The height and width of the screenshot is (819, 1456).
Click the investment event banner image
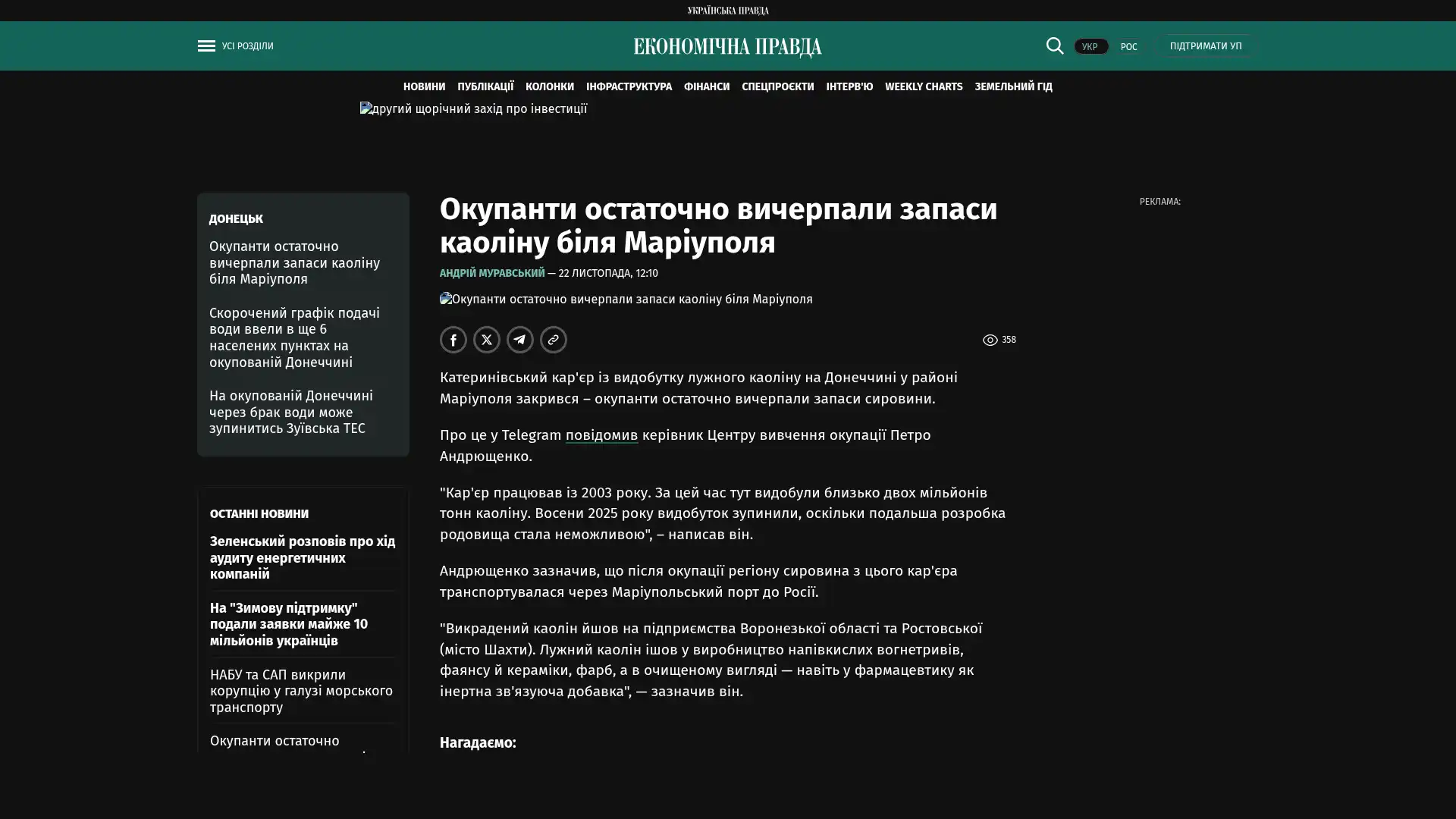[473, 109]
